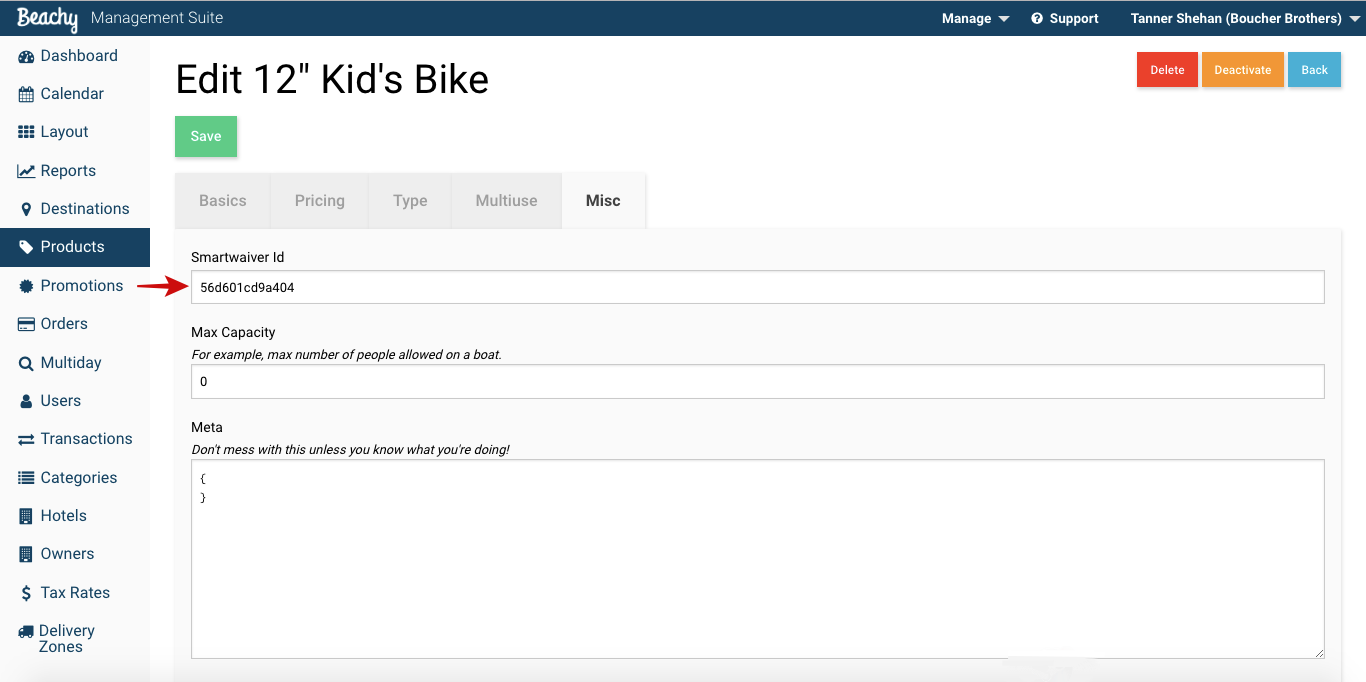1366x682 pixels.
Task: Open the Transactions sidebar label
Action: point(86,439)
